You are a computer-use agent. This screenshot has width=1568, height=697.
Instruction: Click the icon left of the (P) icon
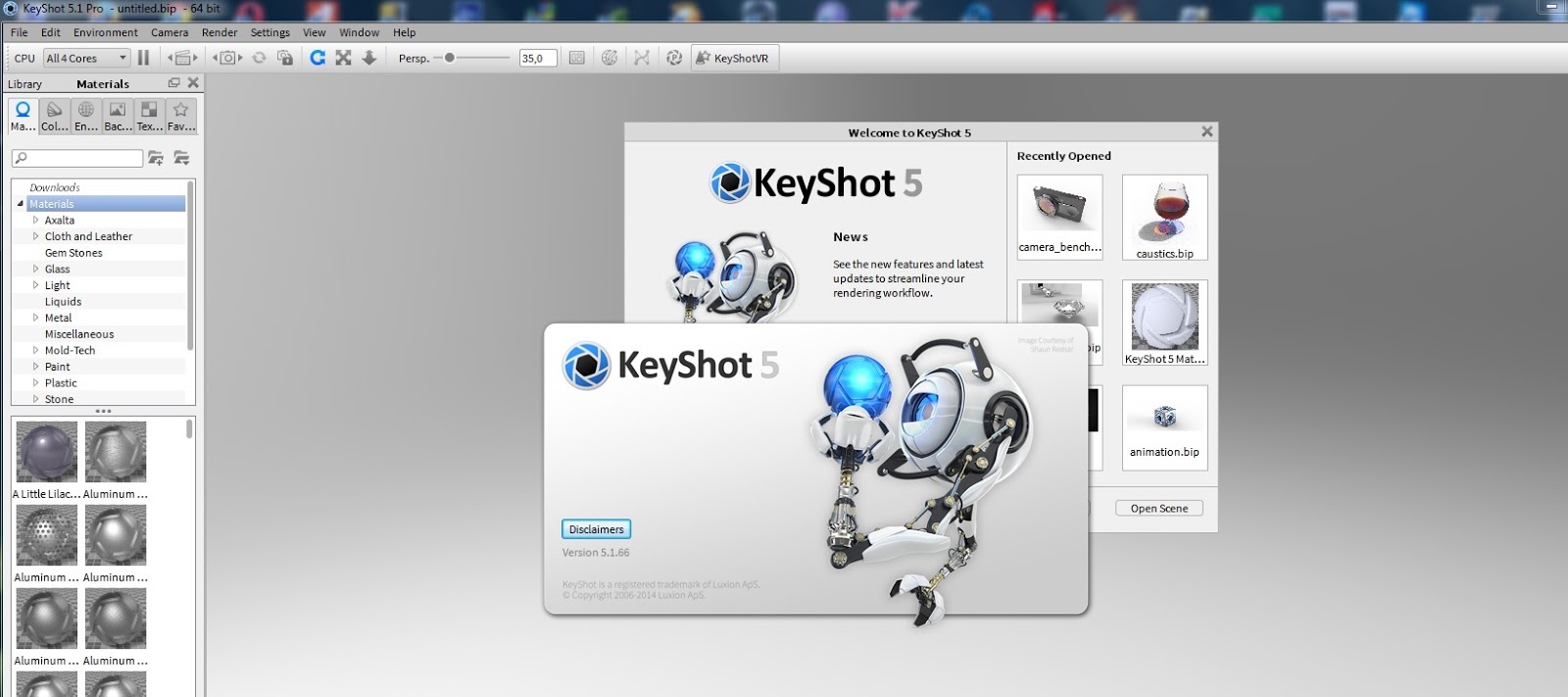tap(642, 58)
